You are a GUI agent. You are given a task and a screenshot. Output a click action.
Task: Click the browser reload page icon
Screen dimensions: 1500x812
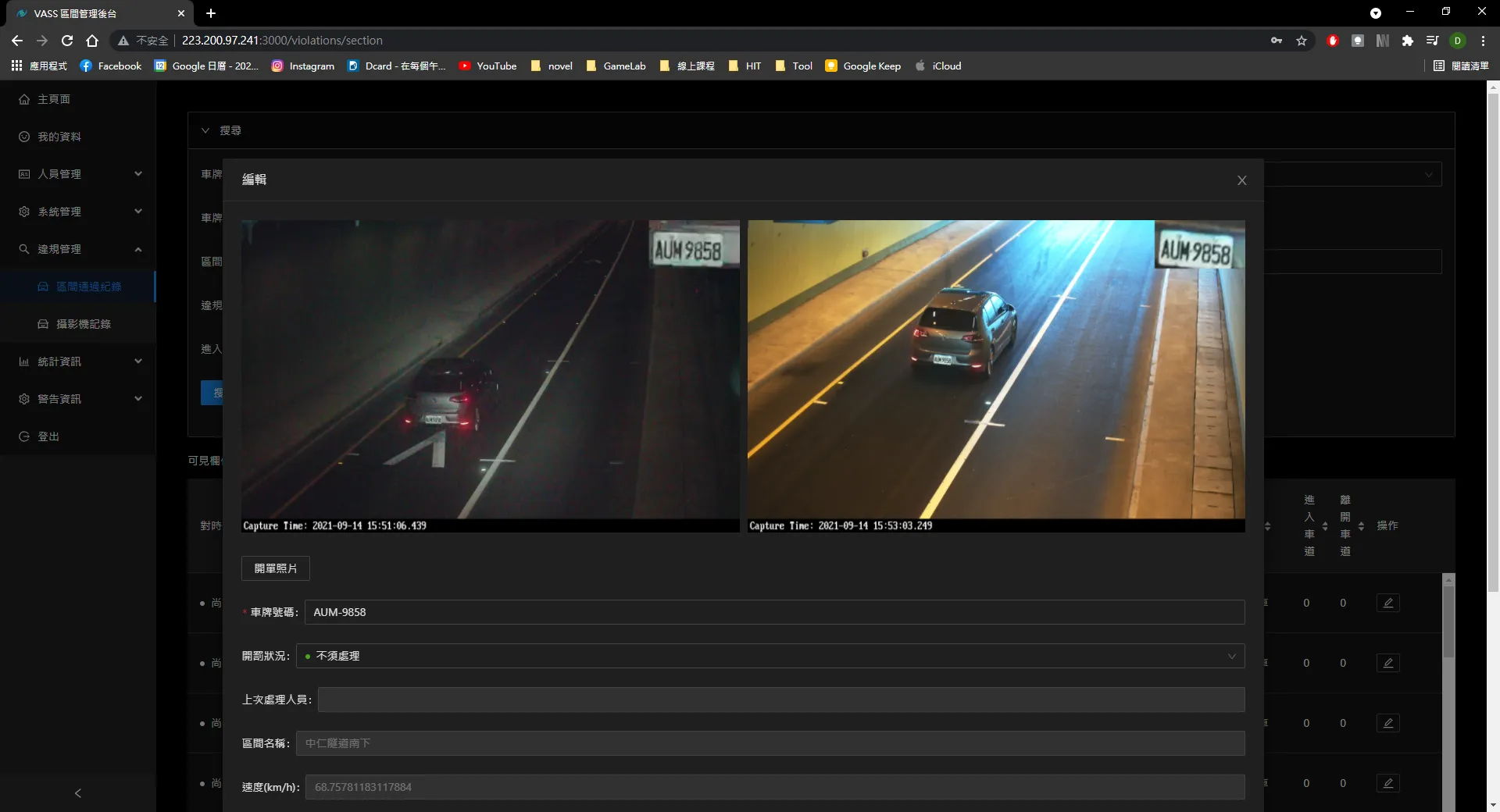[67, 41]
